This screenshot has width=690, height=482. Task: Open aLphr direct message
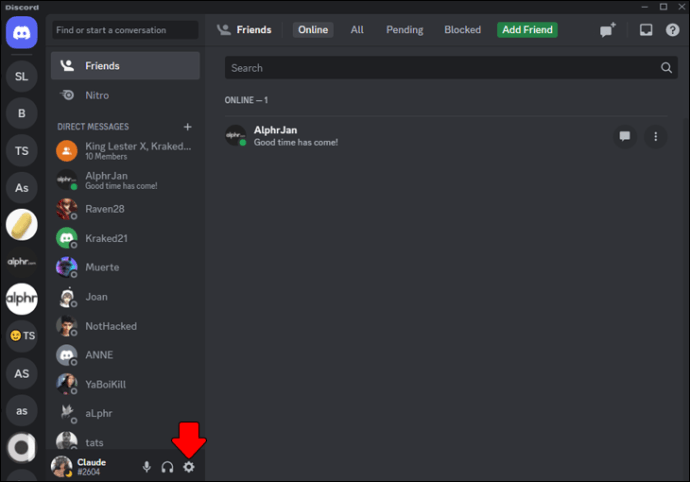coord(125,413)
